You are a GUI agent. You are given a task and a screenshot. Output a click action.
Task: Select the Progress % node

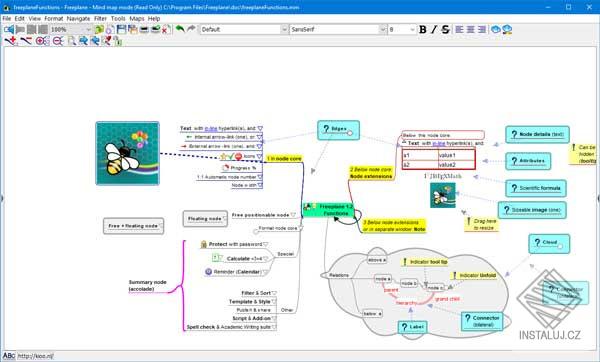tap(240, 168)
